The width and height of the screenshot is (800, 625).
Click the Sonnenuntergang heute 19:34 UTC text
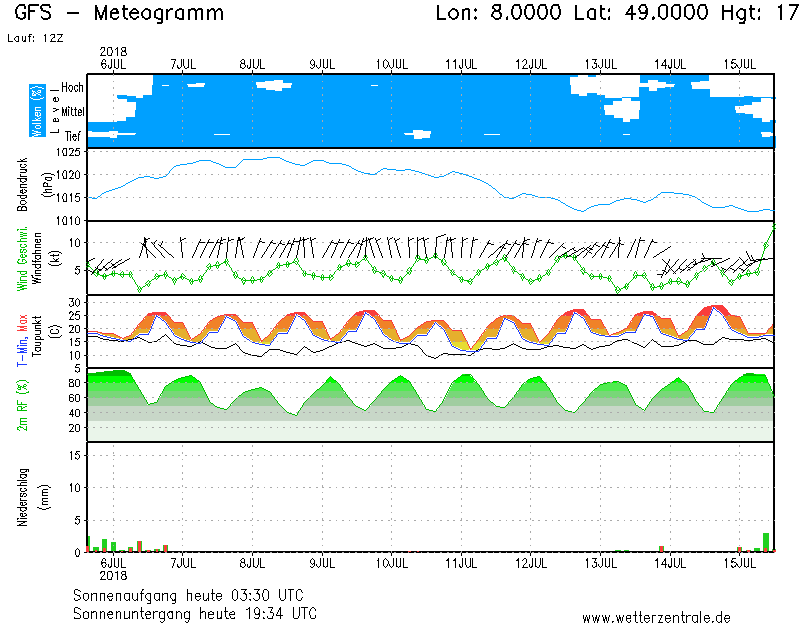195,612
